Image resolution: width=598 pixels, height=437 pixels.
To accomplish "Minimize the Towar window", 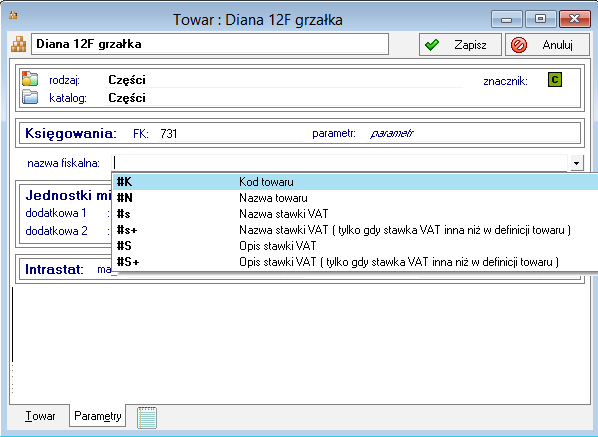I will coord(506,19).
